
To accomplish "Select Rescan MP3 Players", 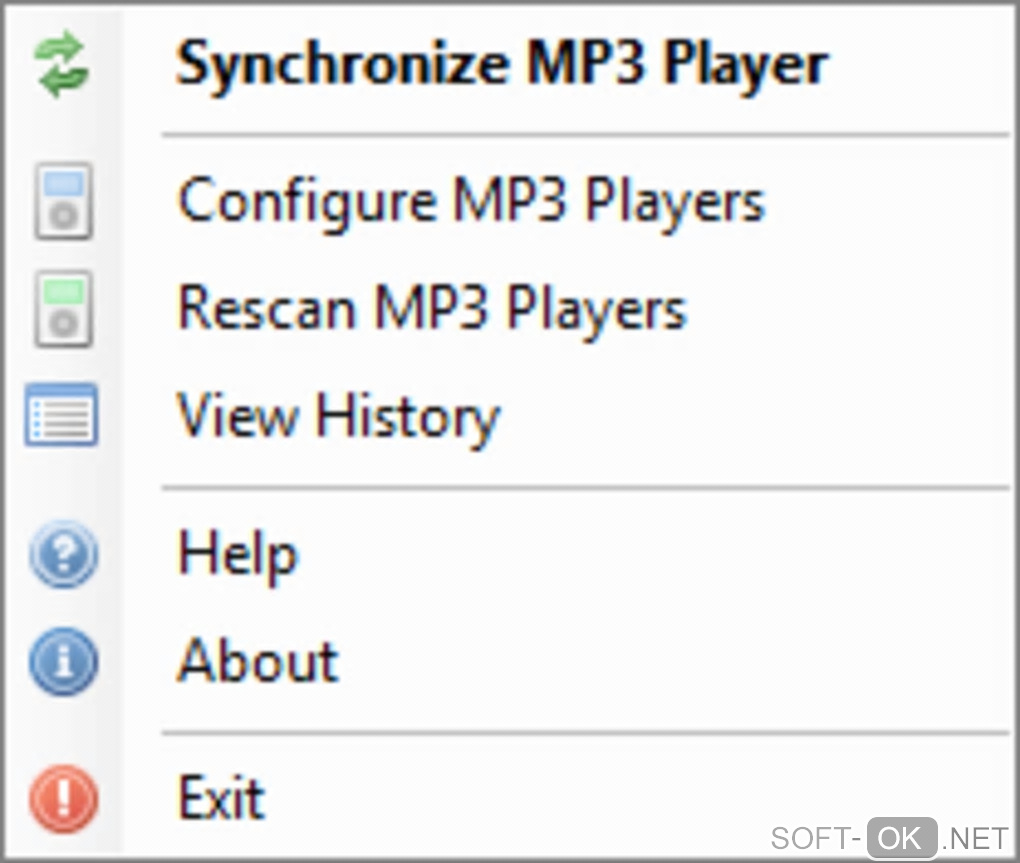I will (432, 308).
